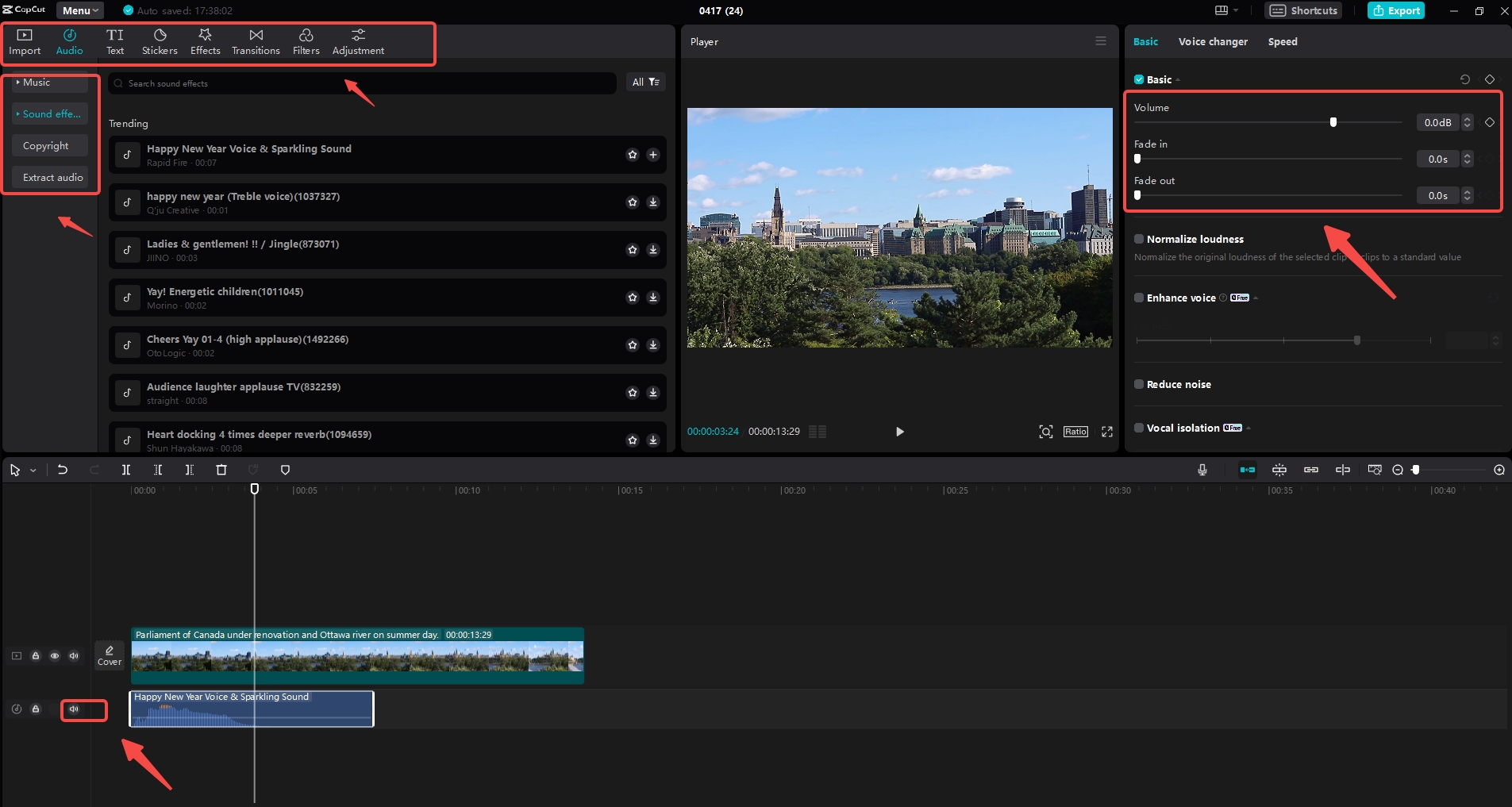Screen dimensions: 1512x807
Task: Click the Delete icon in the timeline toolbar
Action: (x=221, y=469)
